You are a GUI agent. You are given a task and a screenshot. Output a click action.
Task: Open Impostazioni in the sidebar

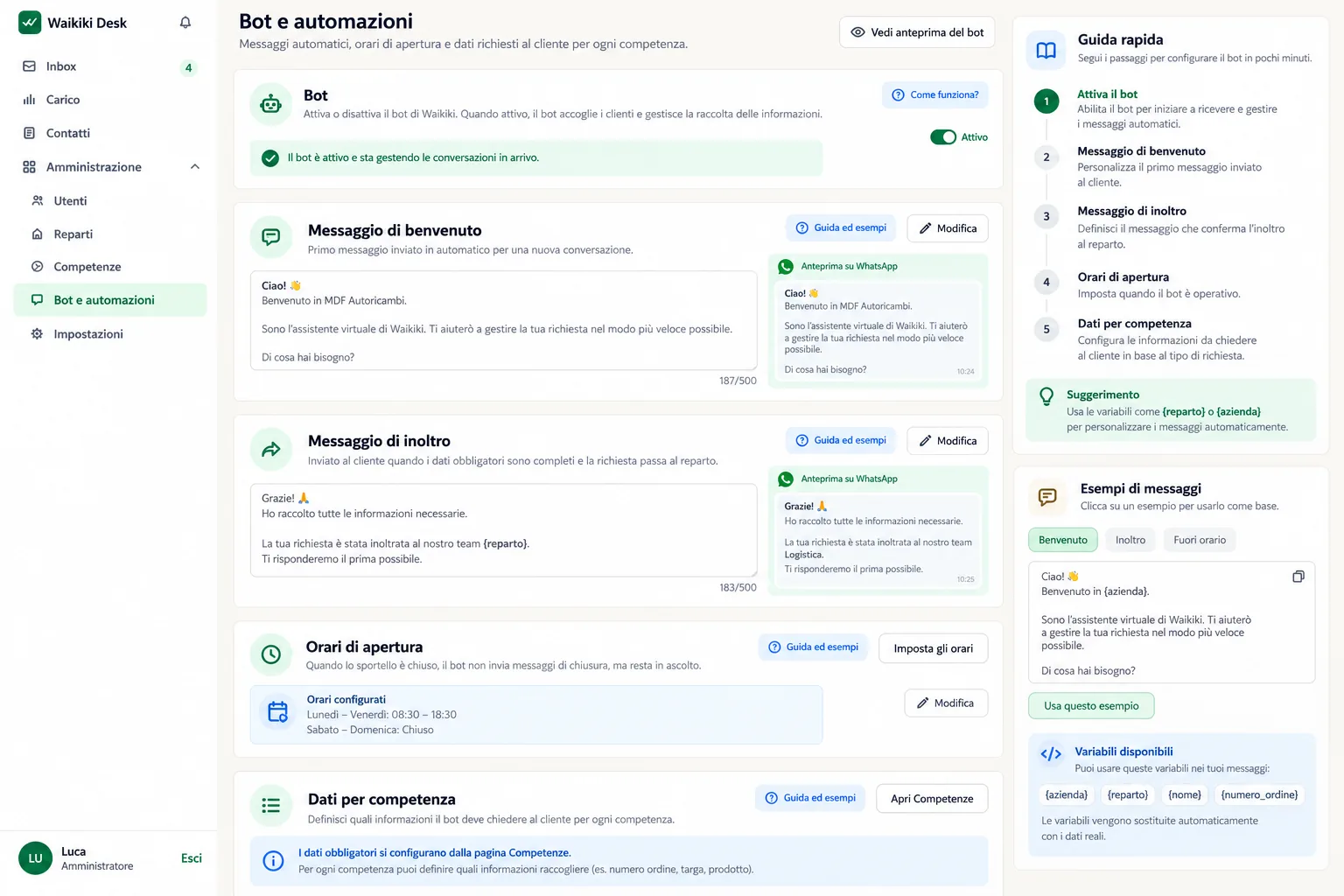[x=110, y=334]
